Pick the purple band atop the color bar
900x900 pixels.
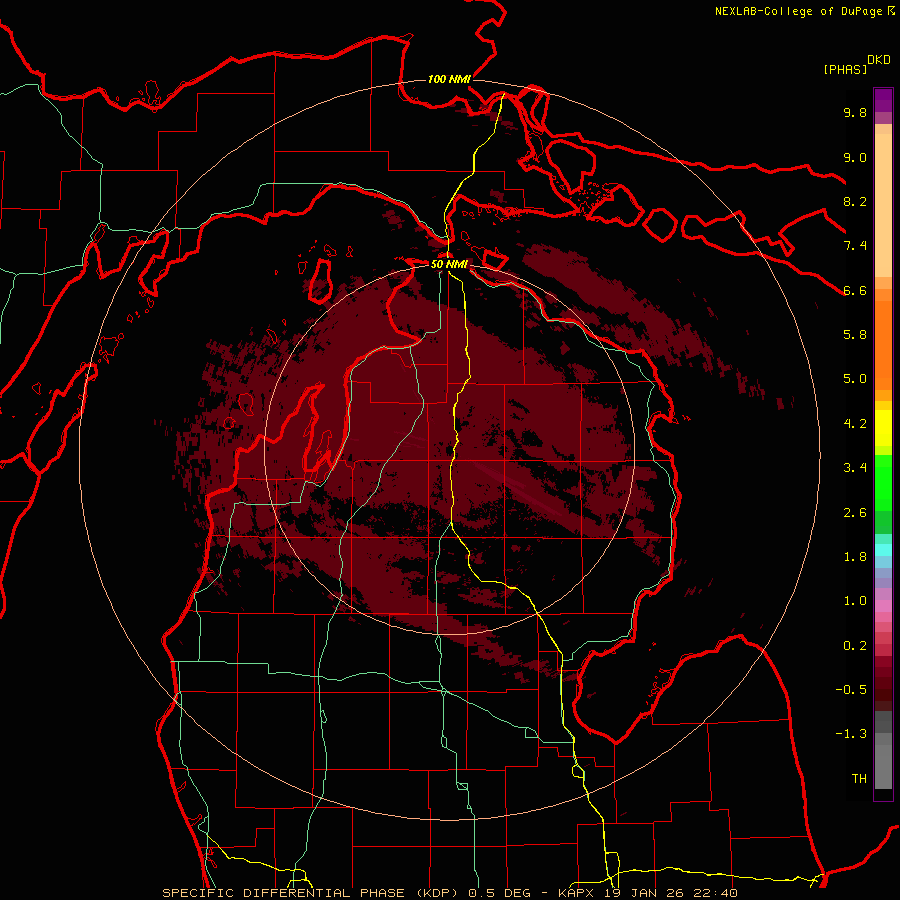click(x=883, y=100)
